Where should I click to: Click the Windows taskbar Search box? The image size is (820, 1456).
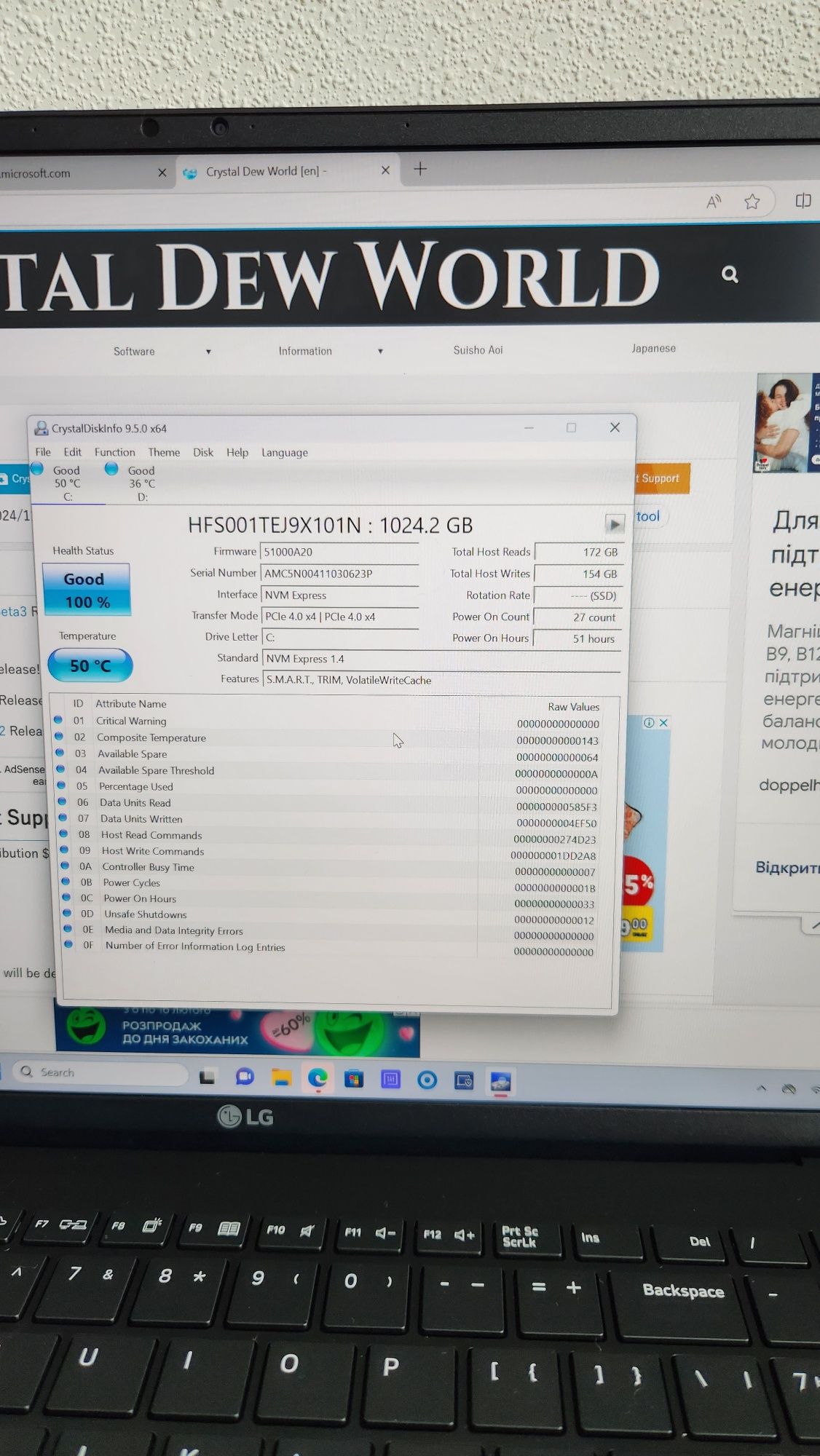click(100, 1072)
